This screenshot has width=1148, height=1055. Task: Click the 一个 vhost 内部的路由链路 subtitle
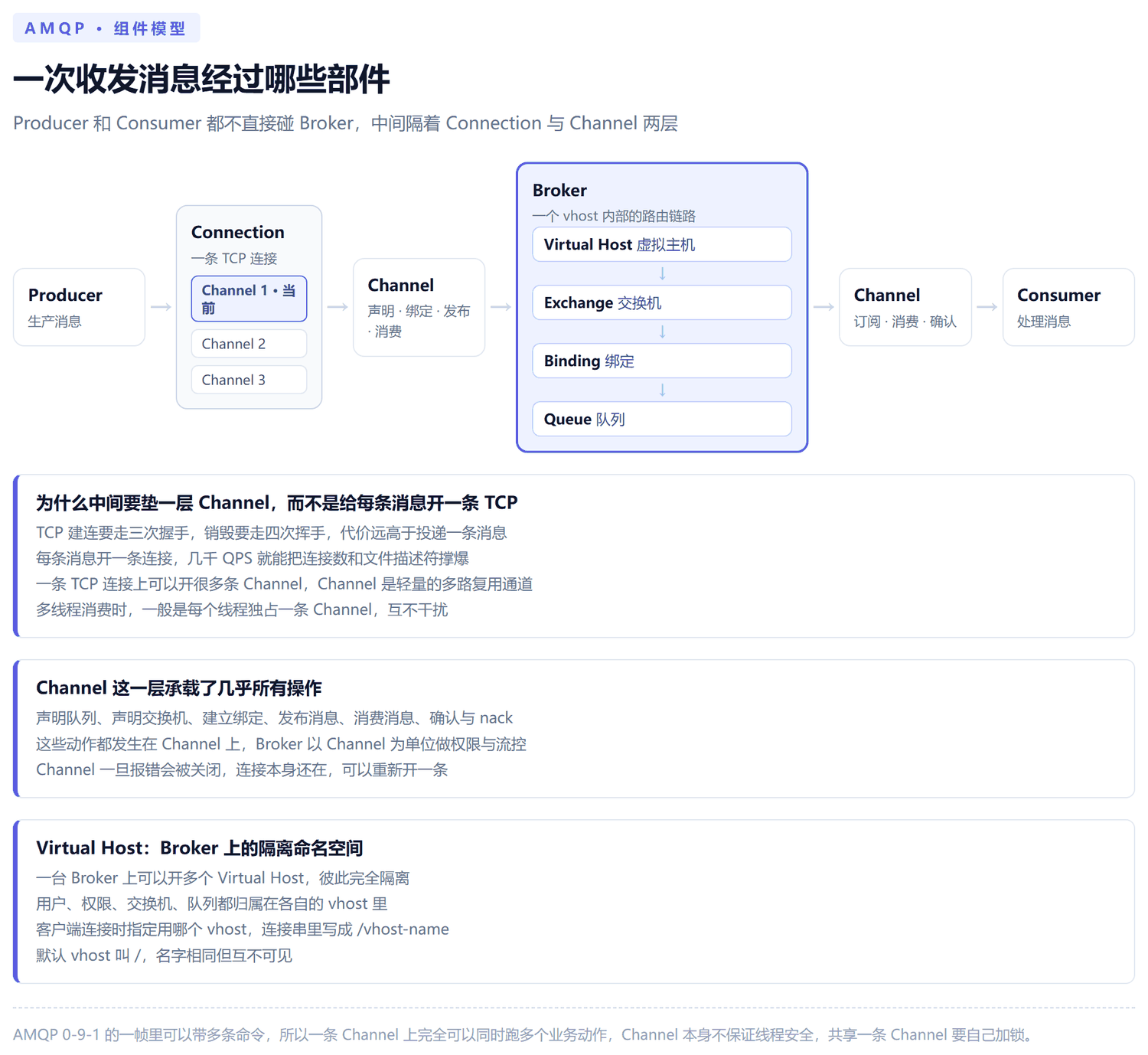(x=614, y=216)
